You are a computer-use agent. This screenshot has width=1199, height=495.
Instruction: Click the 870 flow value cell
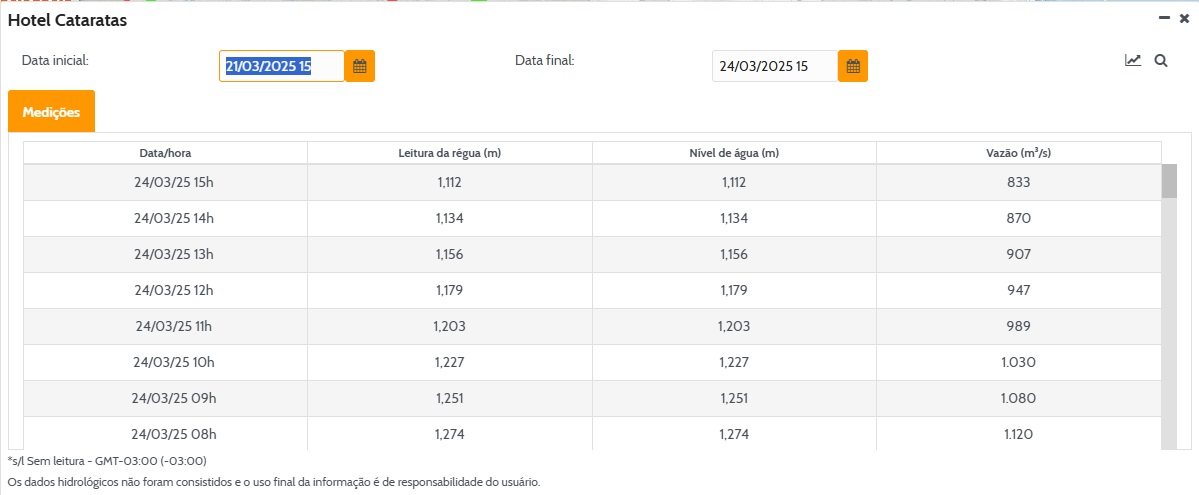(x=1018, y=218)
